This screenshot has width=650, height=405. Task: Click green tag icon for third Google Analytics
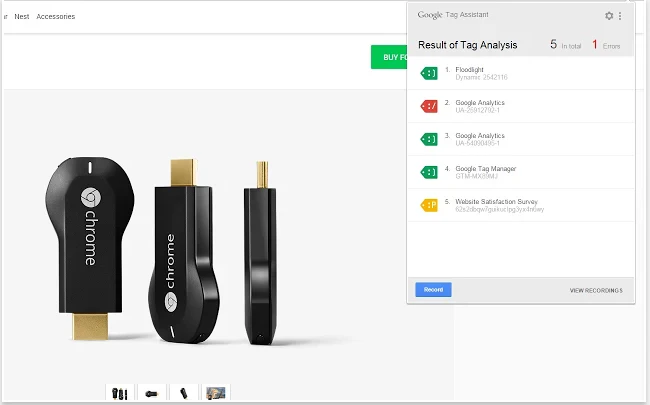[x=429, y=139]
